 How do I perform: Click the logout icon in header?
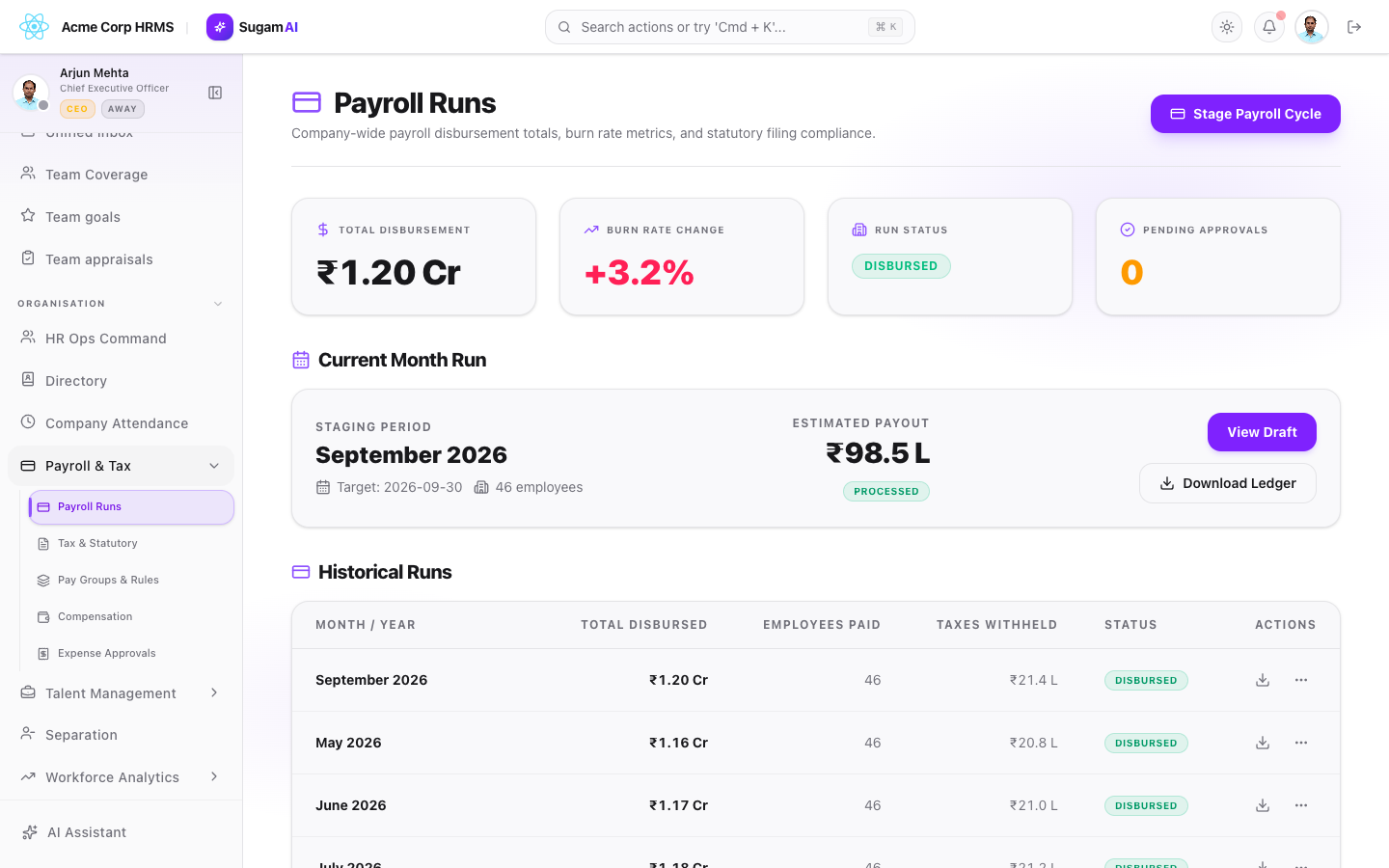[x=1354, y=27]
